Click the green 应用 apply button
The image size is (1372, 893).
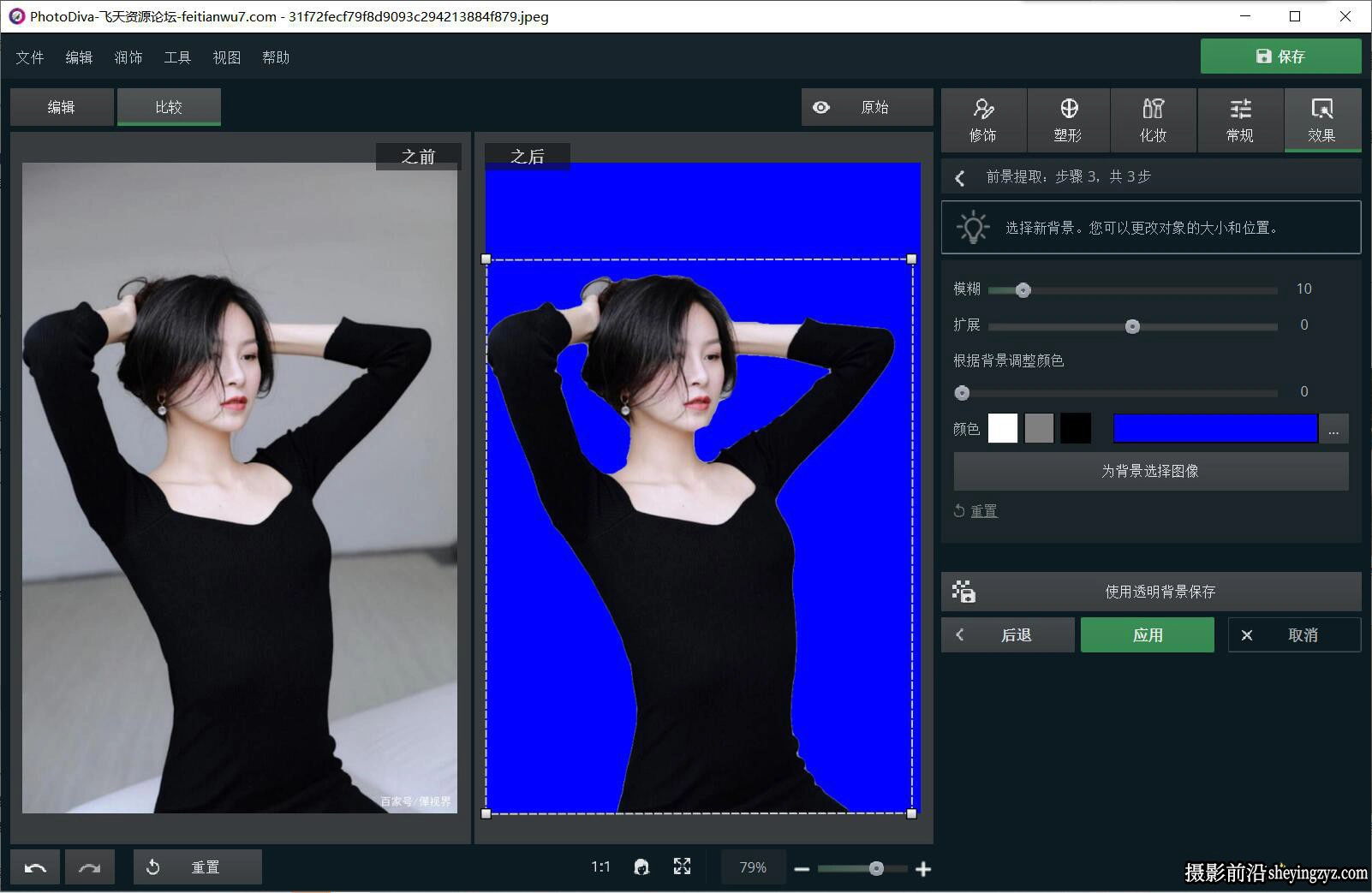point(1148,635)
